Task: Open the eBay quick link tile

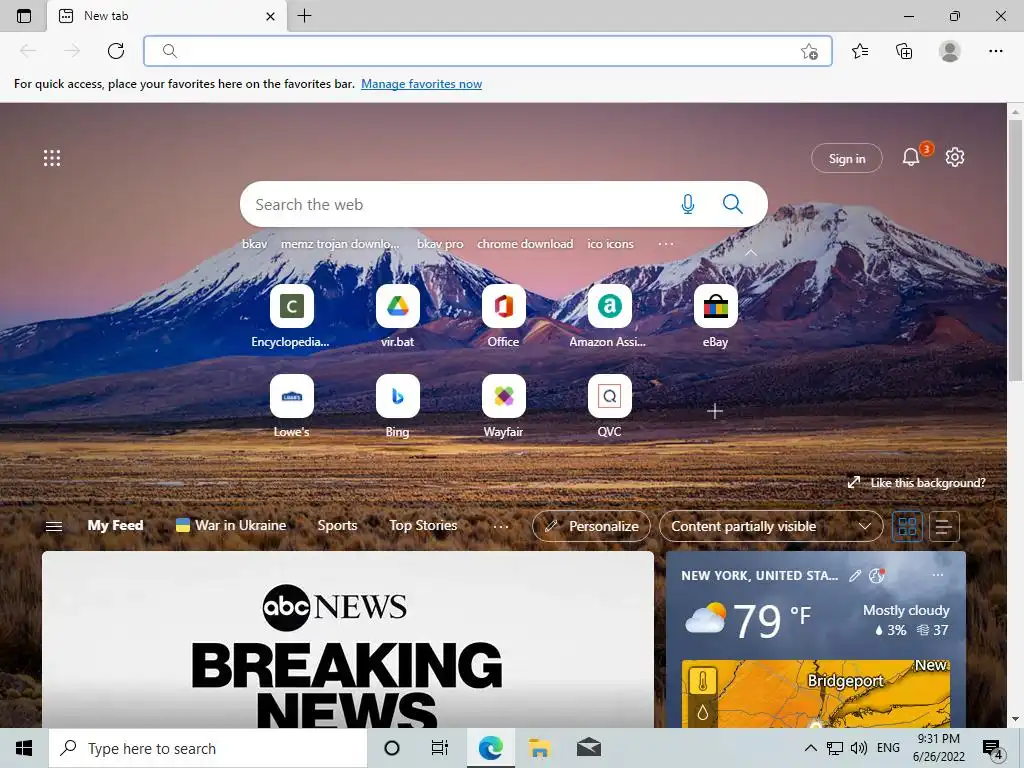Action: (715, 306)
